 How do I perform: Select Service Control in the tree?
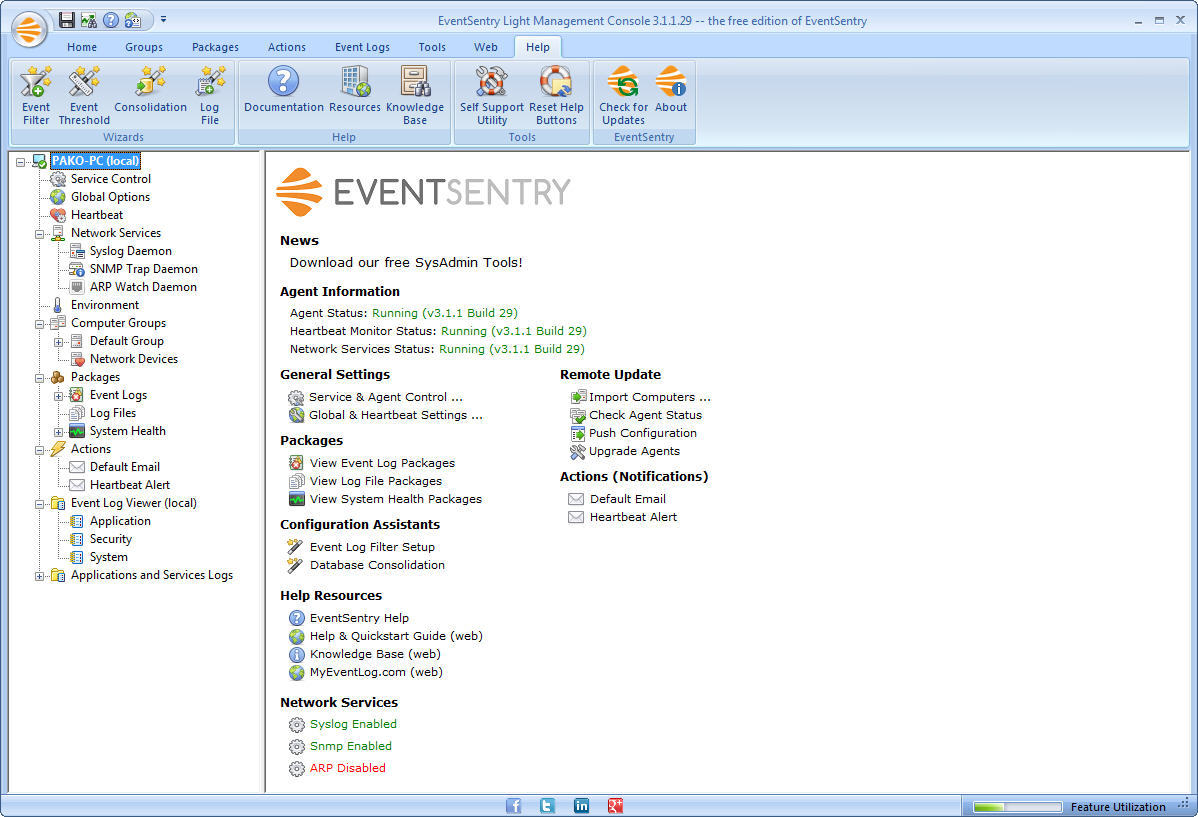(111, 179)
